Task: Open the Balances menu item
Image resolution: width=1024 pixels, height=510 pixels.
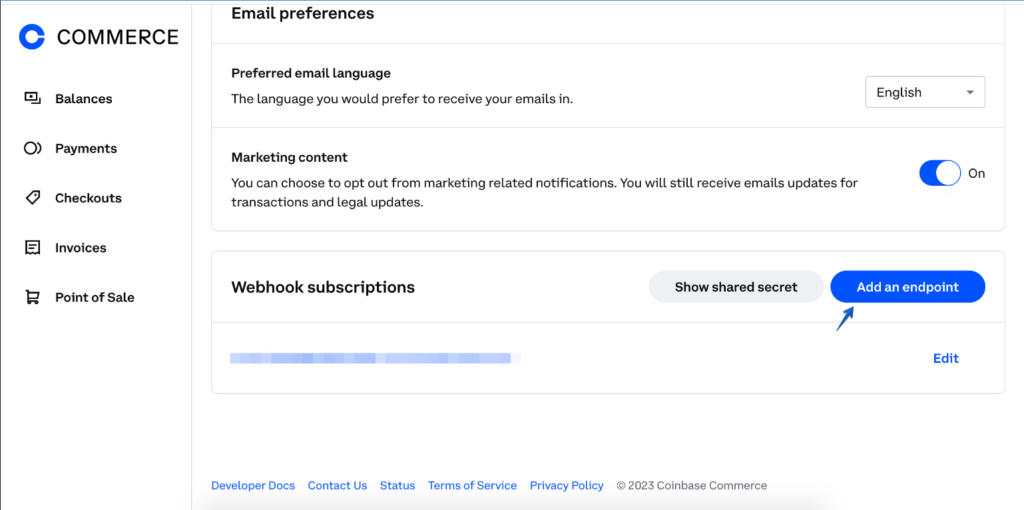Action: pyautogui.click(x=83, y=99)
